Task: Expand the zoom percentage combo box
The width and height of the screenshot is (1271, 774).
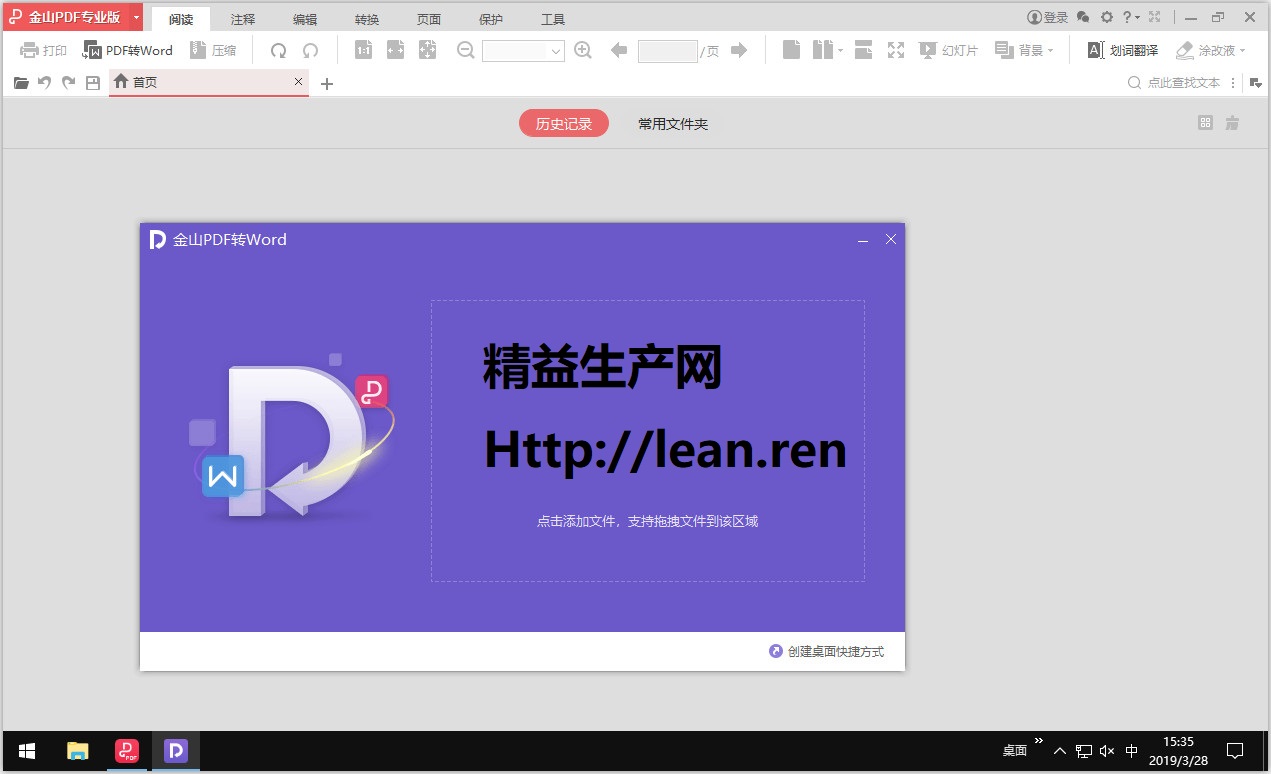Action: 556,51
